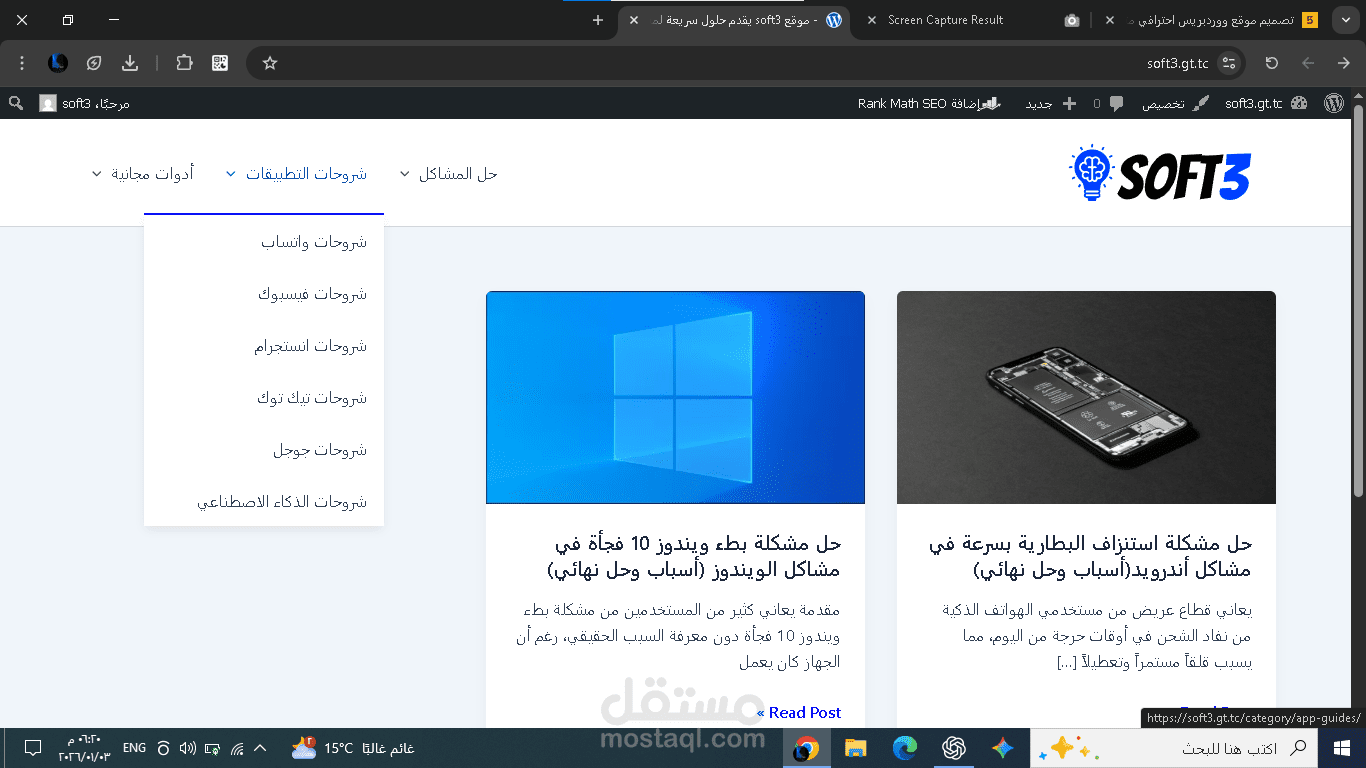The image size is (1366, 768).
Task: Collapse the chevron next to شروحات التطبيقات
Action: pos(230,174)
